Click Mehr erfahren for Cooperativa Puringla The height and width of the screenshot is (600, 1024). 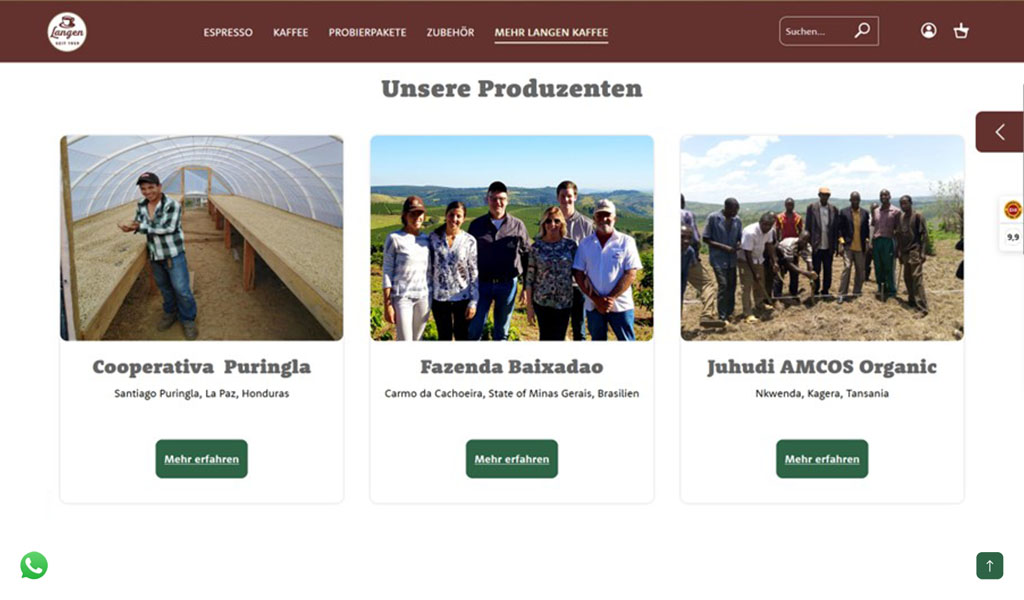click(201, 459)
